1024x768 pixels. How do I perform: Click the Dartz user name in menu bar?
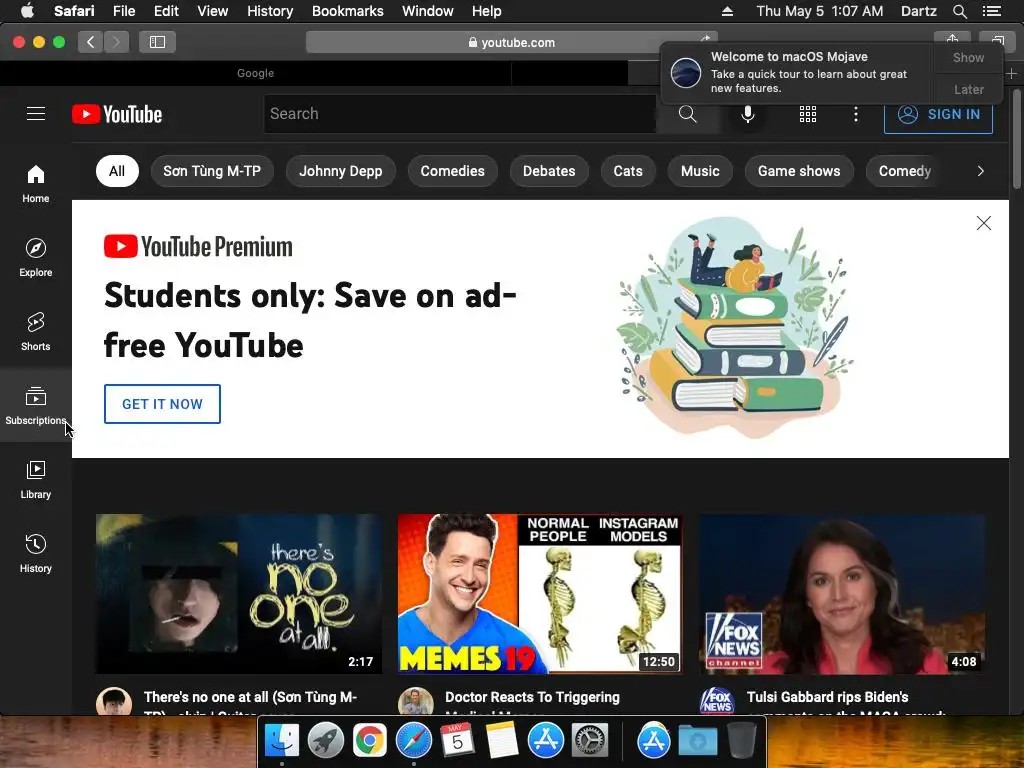point(918,11)
